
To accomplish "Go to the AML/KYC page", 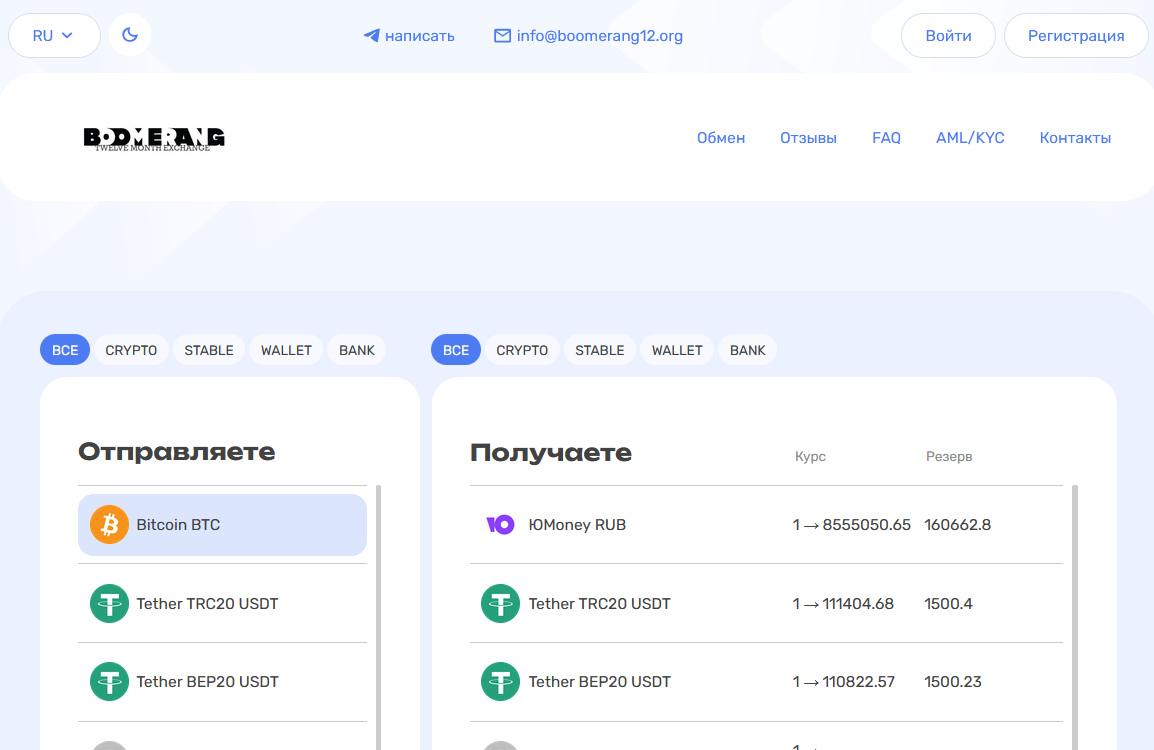I will pos(970,138).
